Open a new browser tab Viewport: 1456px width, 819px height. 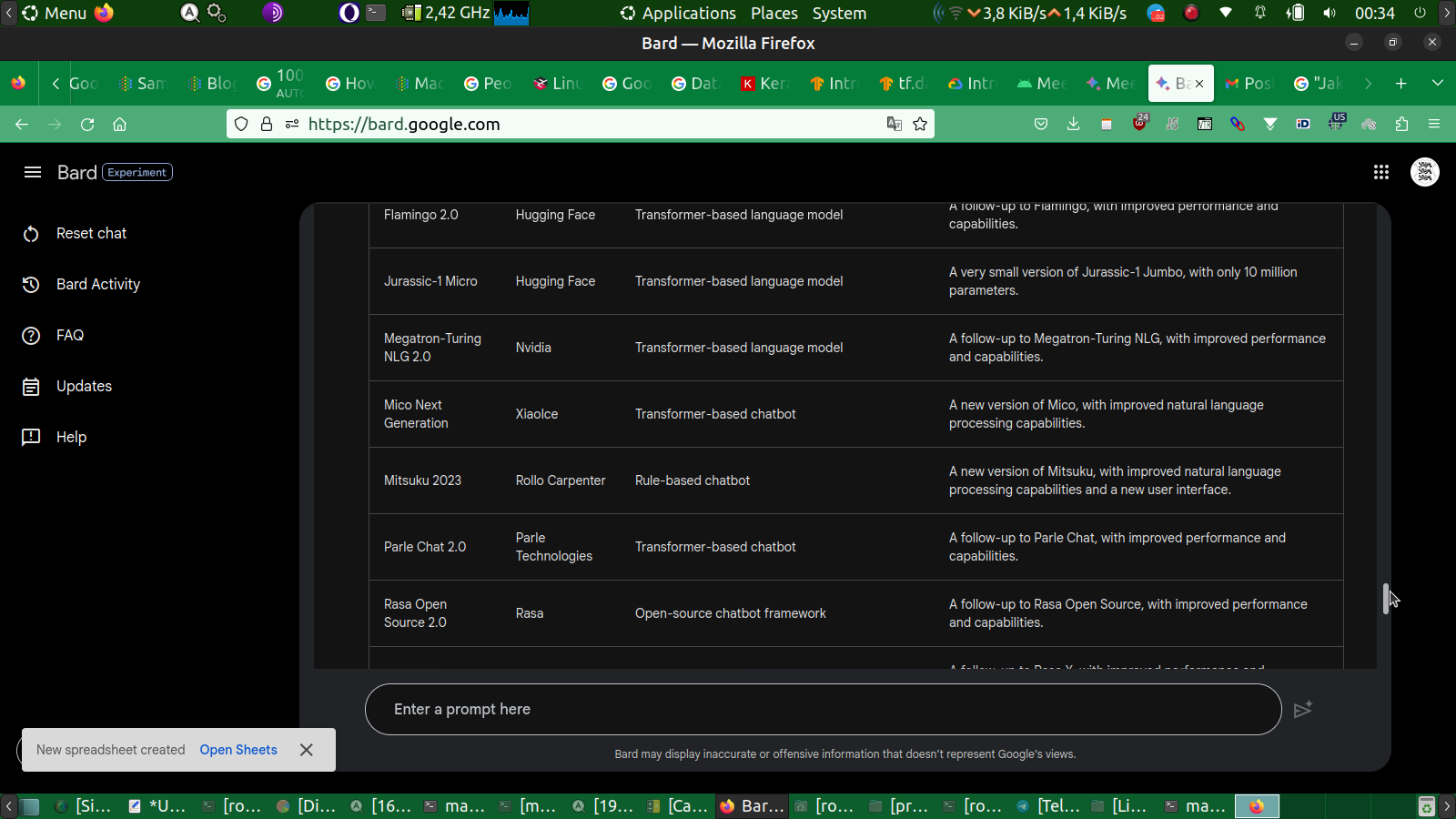tap(1401, 83)
